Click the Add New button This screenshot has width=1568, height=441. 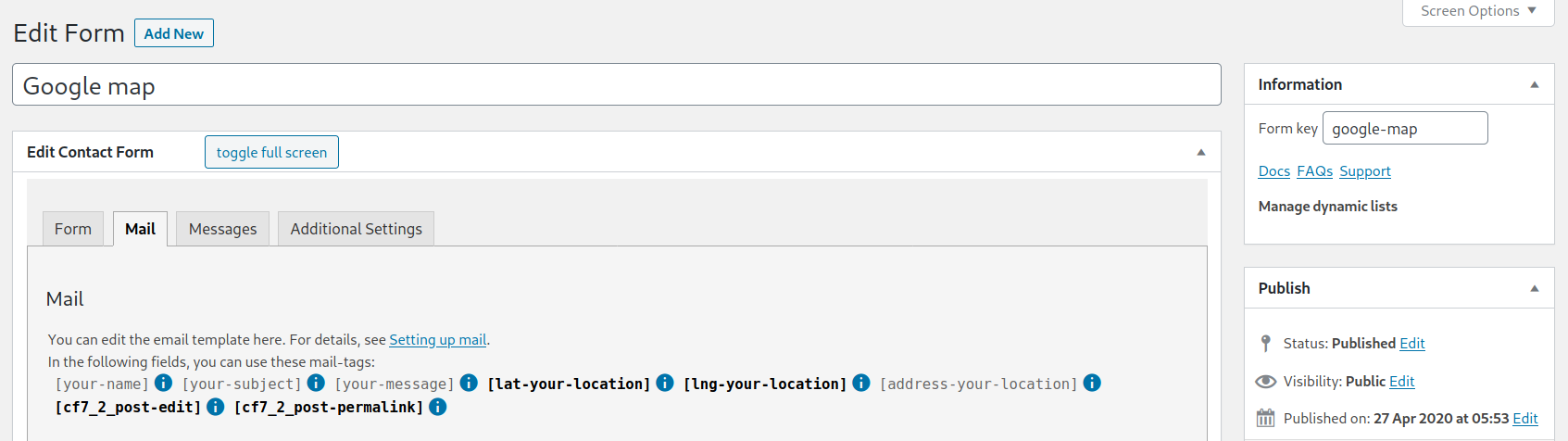click(x=174, y=33)
